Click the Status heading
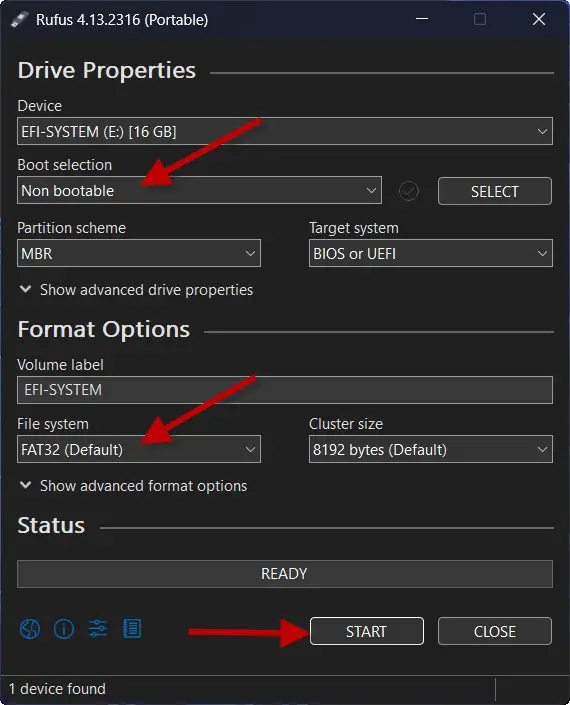 [x=51, y=525]
